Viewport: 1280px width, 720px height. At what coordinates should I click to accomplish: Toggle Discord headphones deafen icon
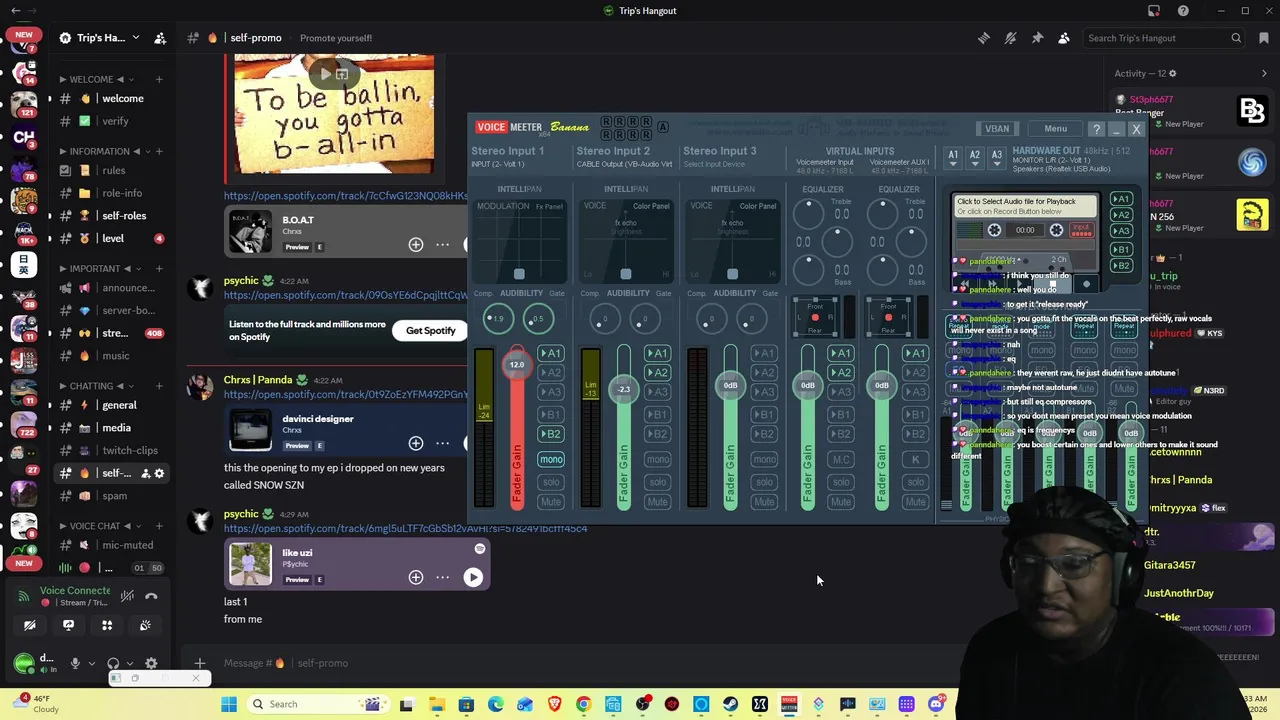tap(113, 663)
